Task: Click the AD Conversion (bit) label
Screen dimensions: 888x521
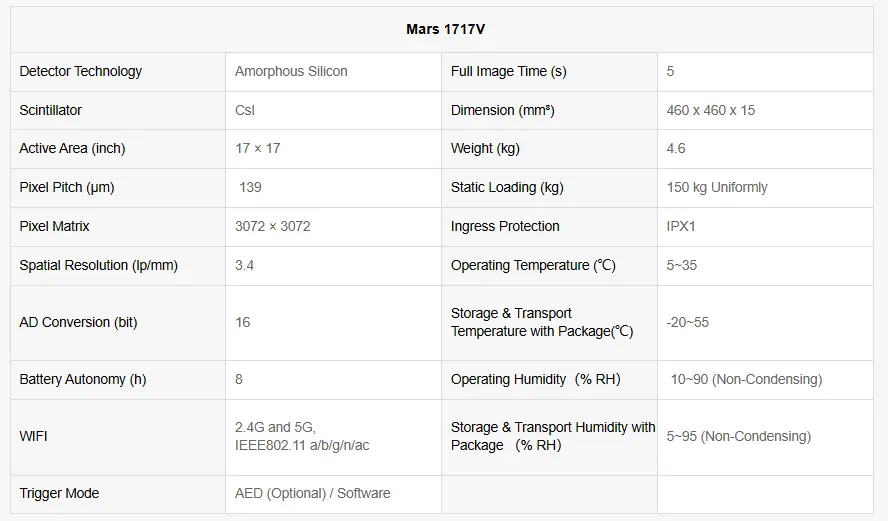Action: point(78,322)
